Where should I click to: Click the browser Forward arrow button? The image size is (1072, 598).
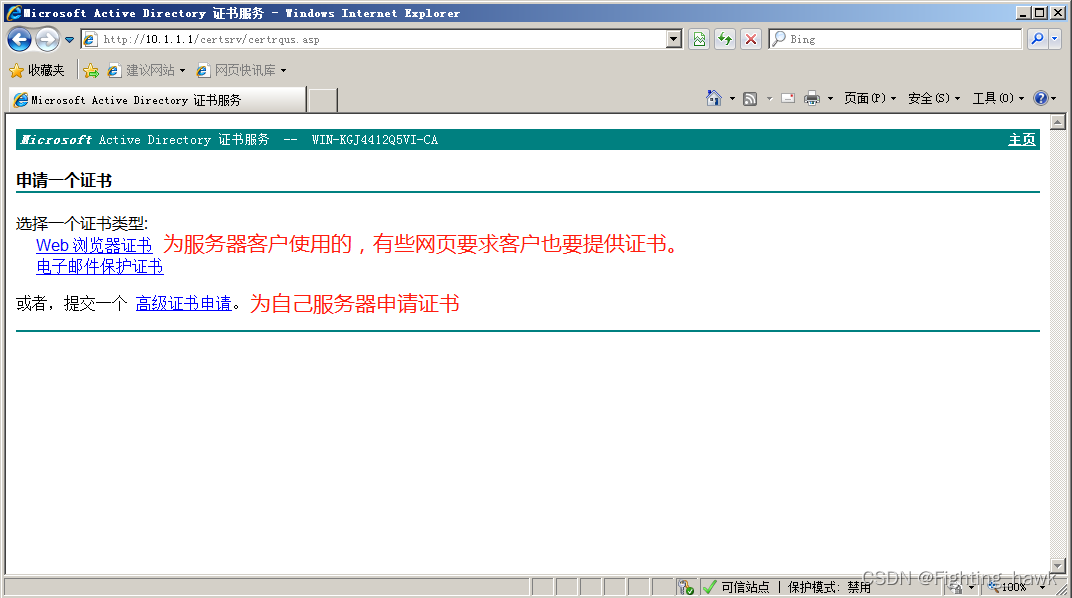tap(47, 40)
